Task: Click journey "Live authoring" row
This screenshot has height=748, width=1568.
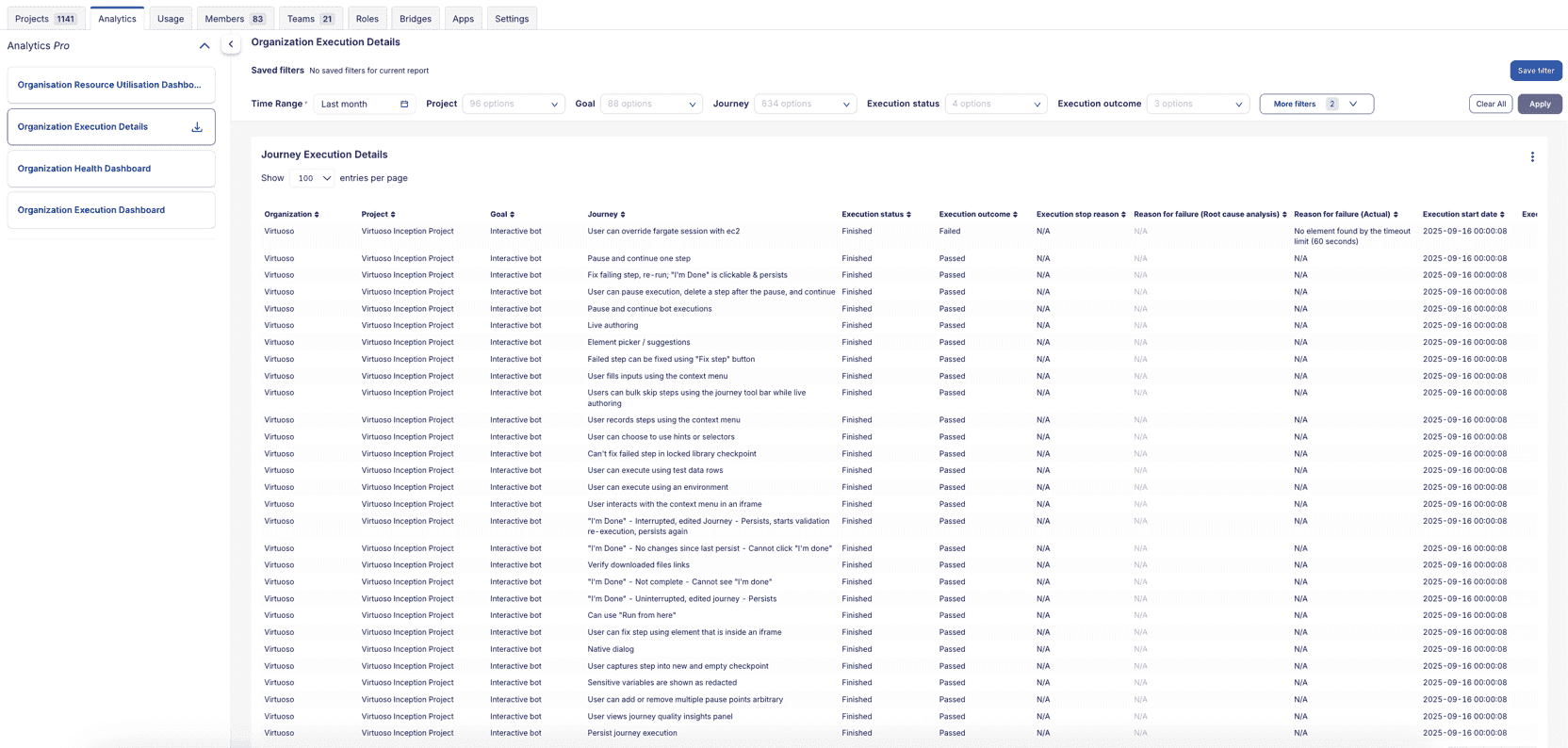Action: [612, 326]
